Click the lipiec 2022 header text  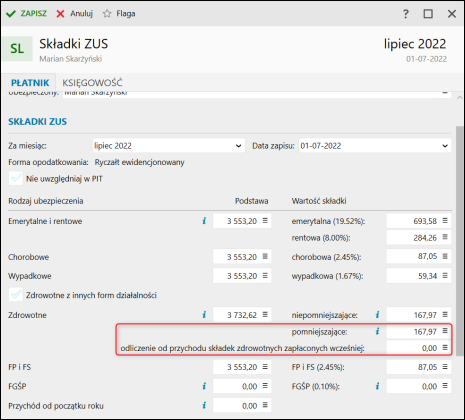click(415, 44)
